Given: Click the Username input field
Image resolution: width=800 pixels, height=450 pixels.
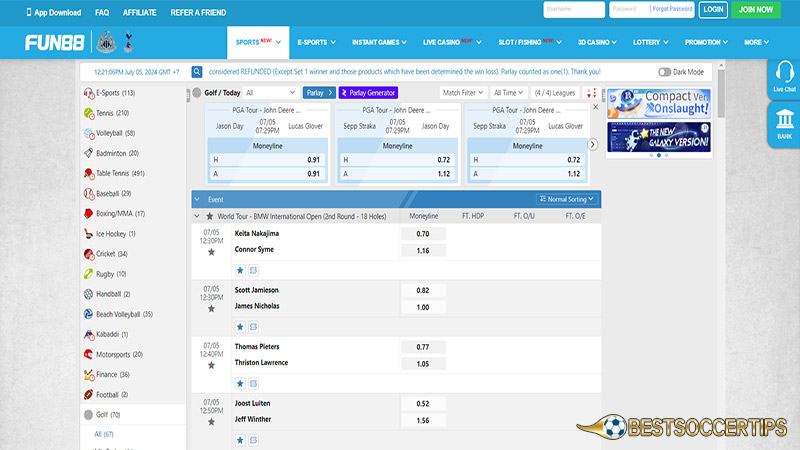Looking at the screenshot, I should (574, 9).
